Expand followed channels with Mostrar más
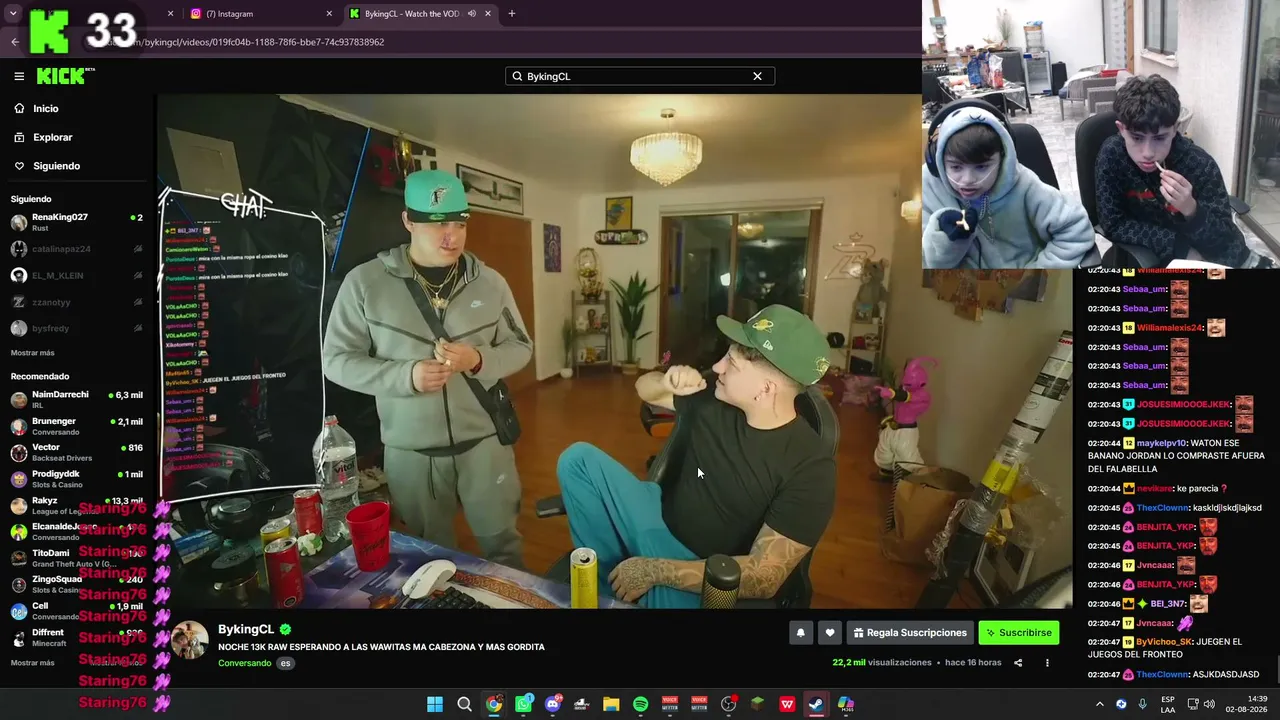This screenshot has height=720, width=1280. click(33, 353)
